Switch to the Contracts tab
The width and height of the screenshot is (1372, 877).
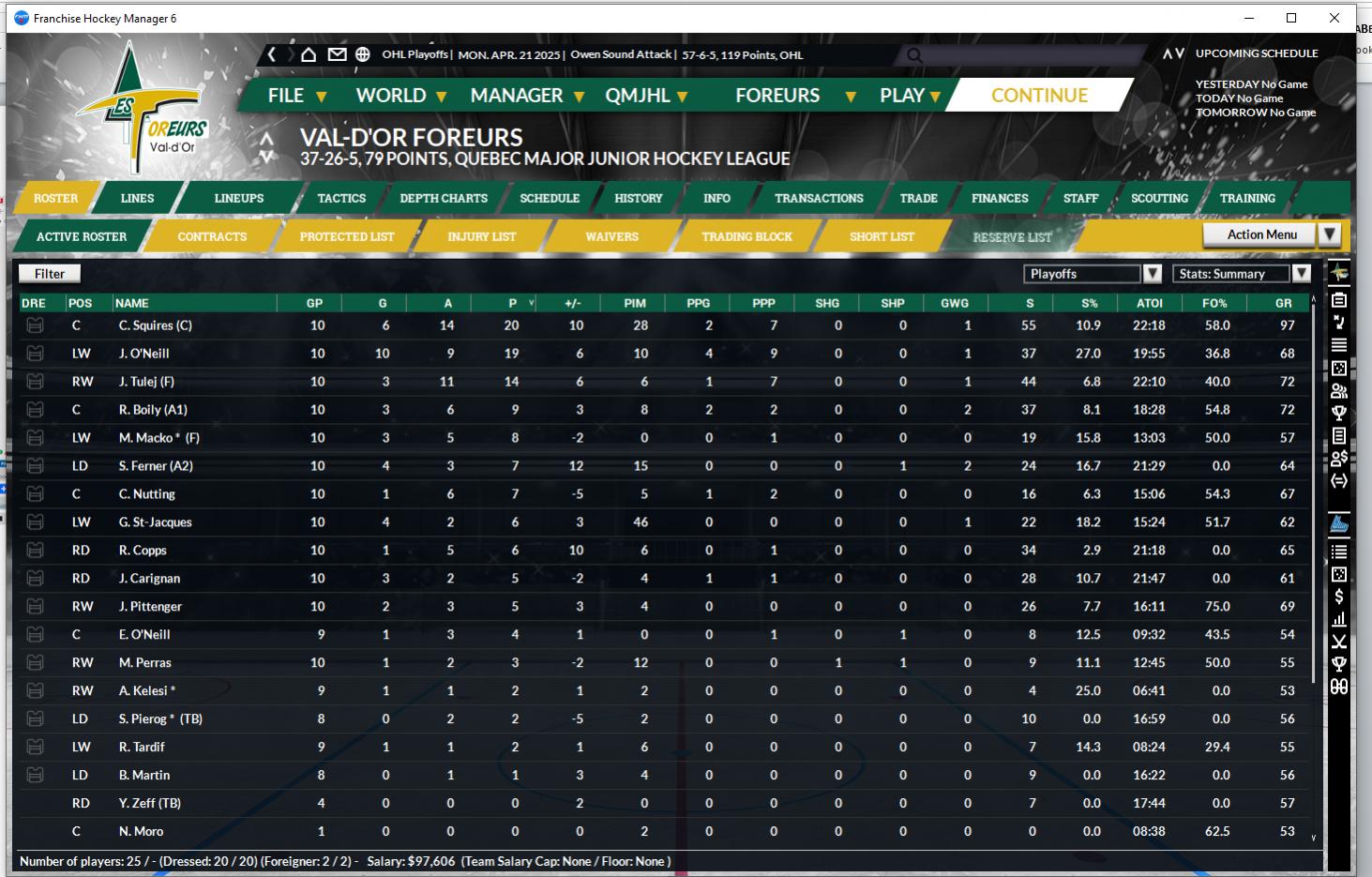point(212,236)
